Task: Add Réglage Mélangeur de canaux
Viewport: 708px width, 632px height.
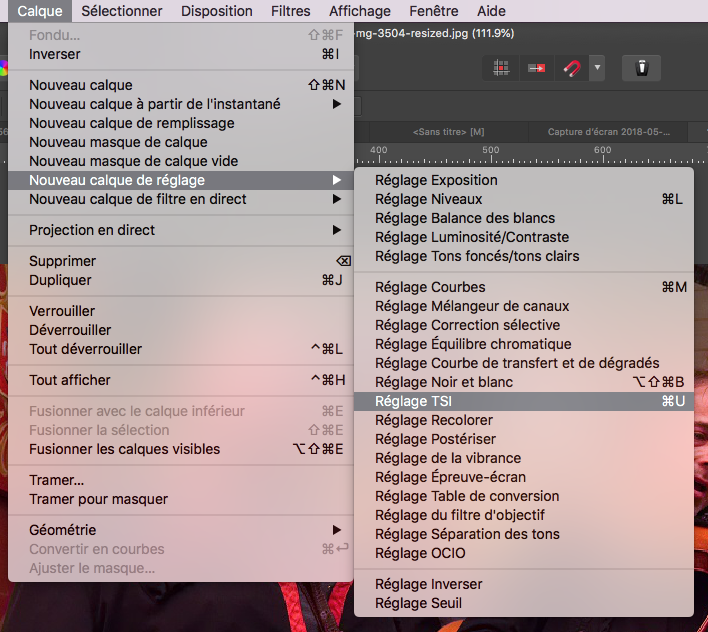Action: pos(524,306)
